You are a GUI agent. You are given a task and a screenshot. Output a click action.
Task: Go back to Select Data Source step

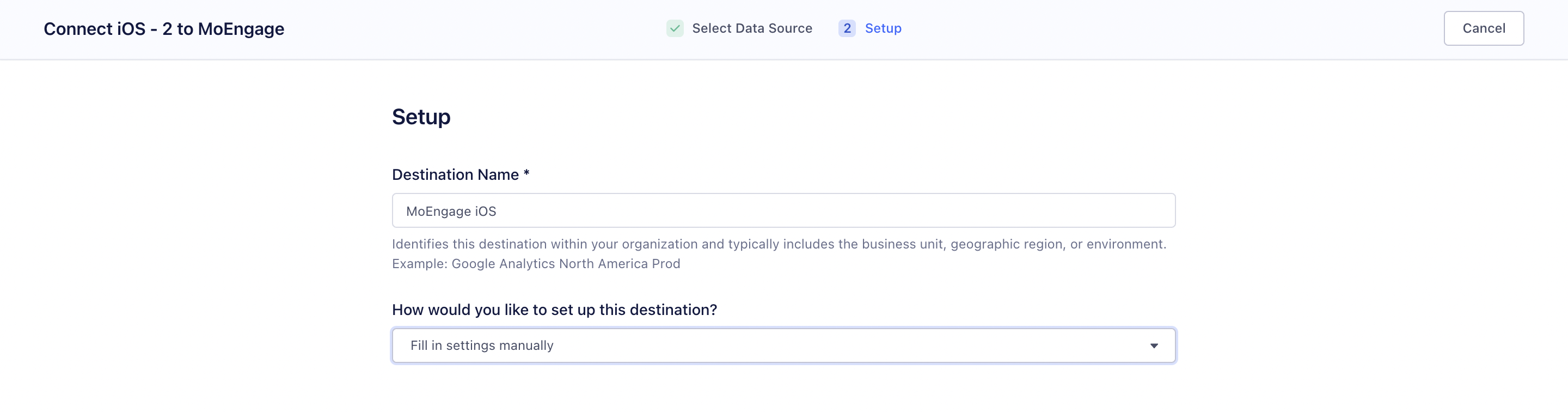tap(752, 29)
